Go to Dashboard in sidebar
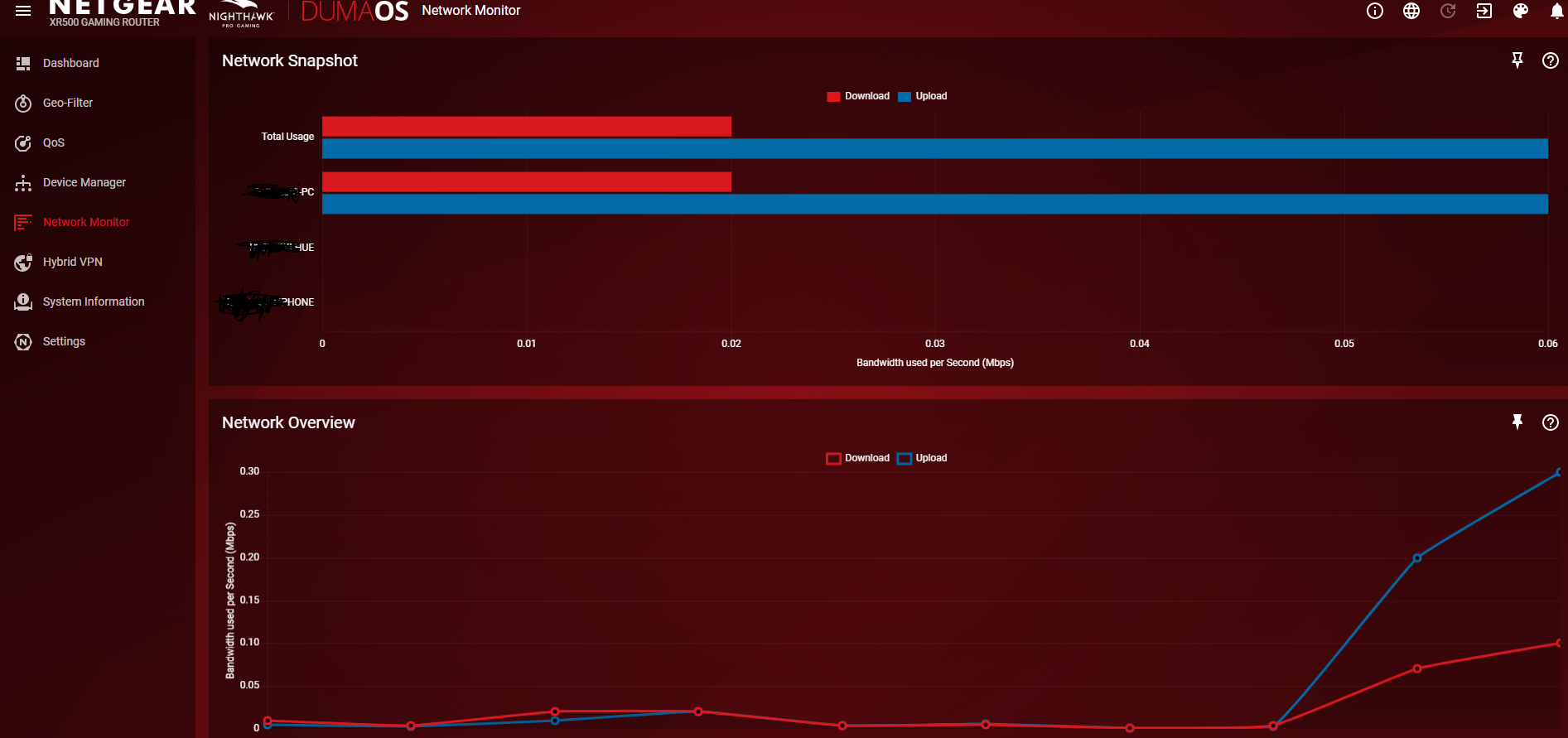1568x738 pixels. tap(70, 63)
